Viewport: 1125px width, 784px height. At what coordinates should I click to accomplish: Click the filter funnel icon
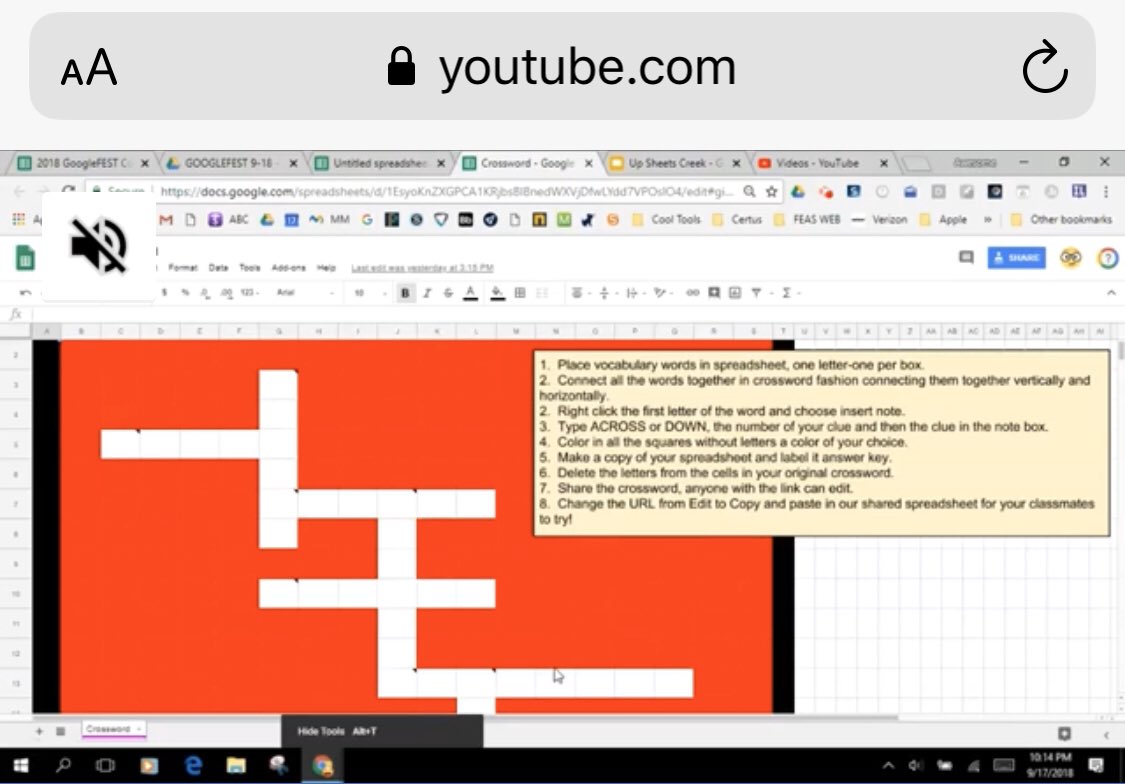click(756, 293)
